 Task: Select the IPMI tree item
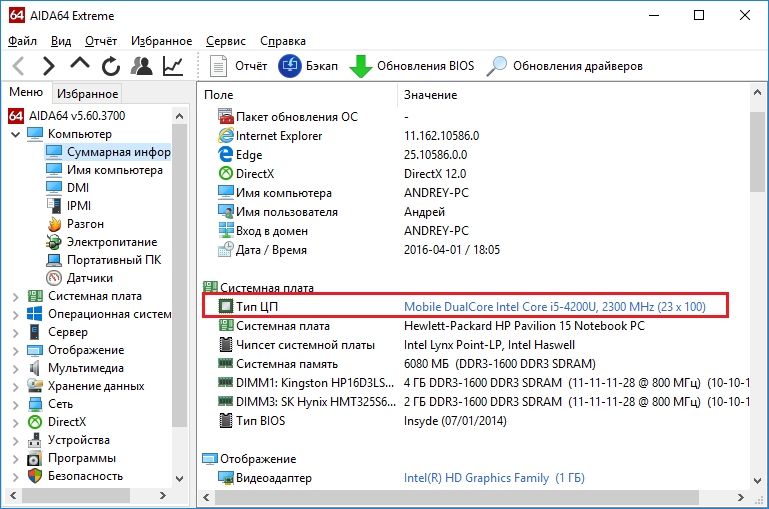tap(68, 206)
